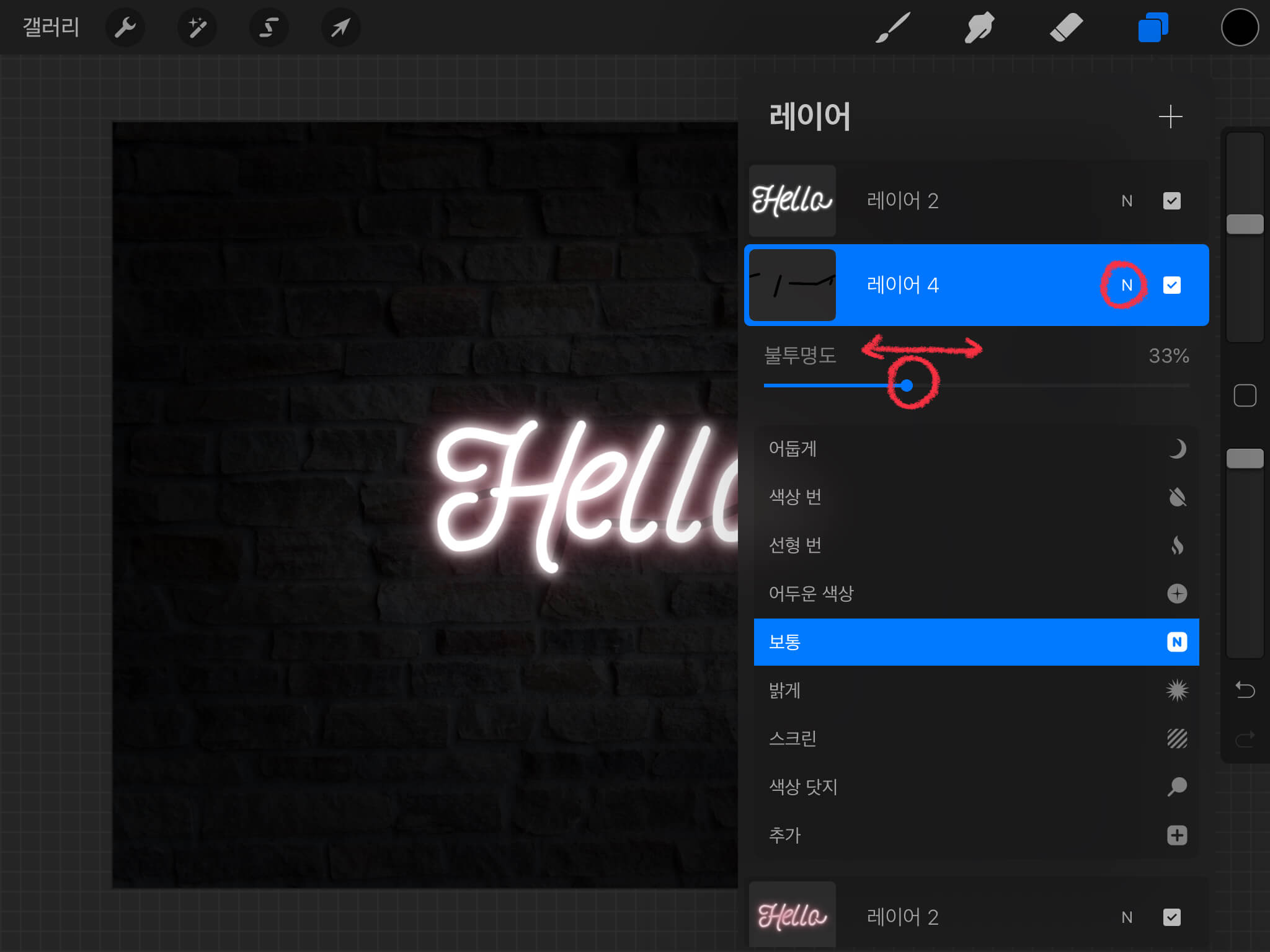
Task: Tap the sidebar undo arrow
Action: (x=1245, y=689)
